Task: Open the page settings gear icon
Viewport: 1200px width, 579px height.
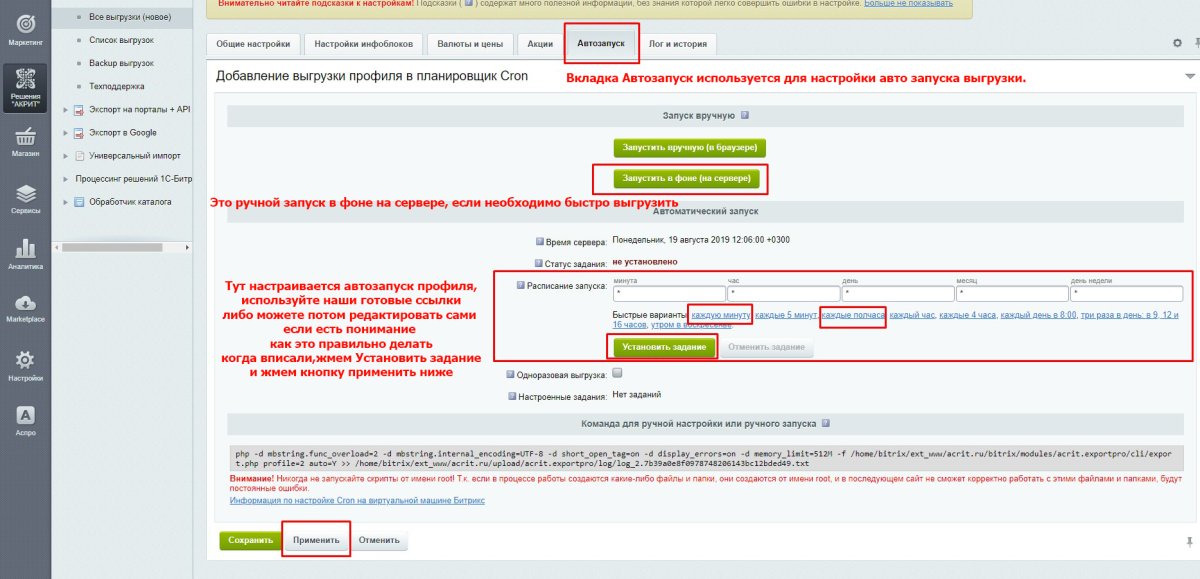Action: (1177, 43)
